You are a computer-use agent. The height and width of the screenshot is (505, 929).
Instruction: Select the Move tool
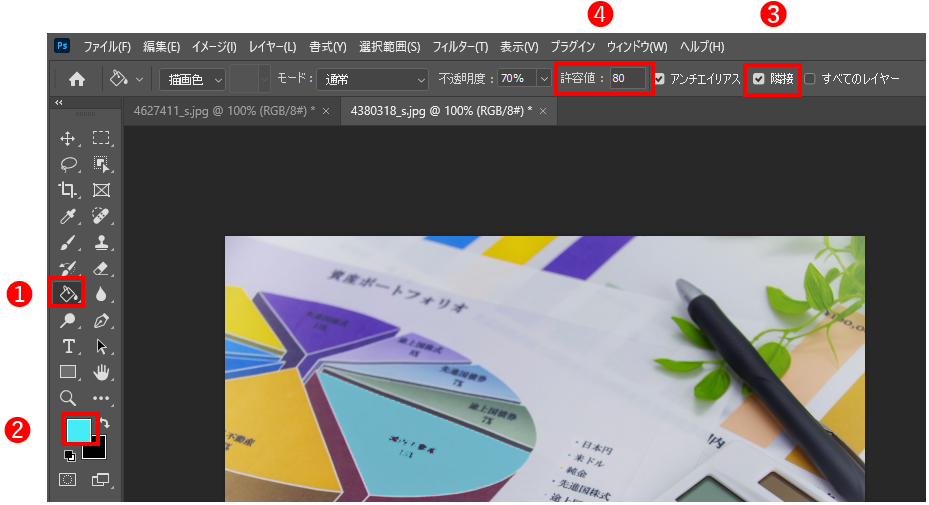pyautogui.click(x=68, y=138)
